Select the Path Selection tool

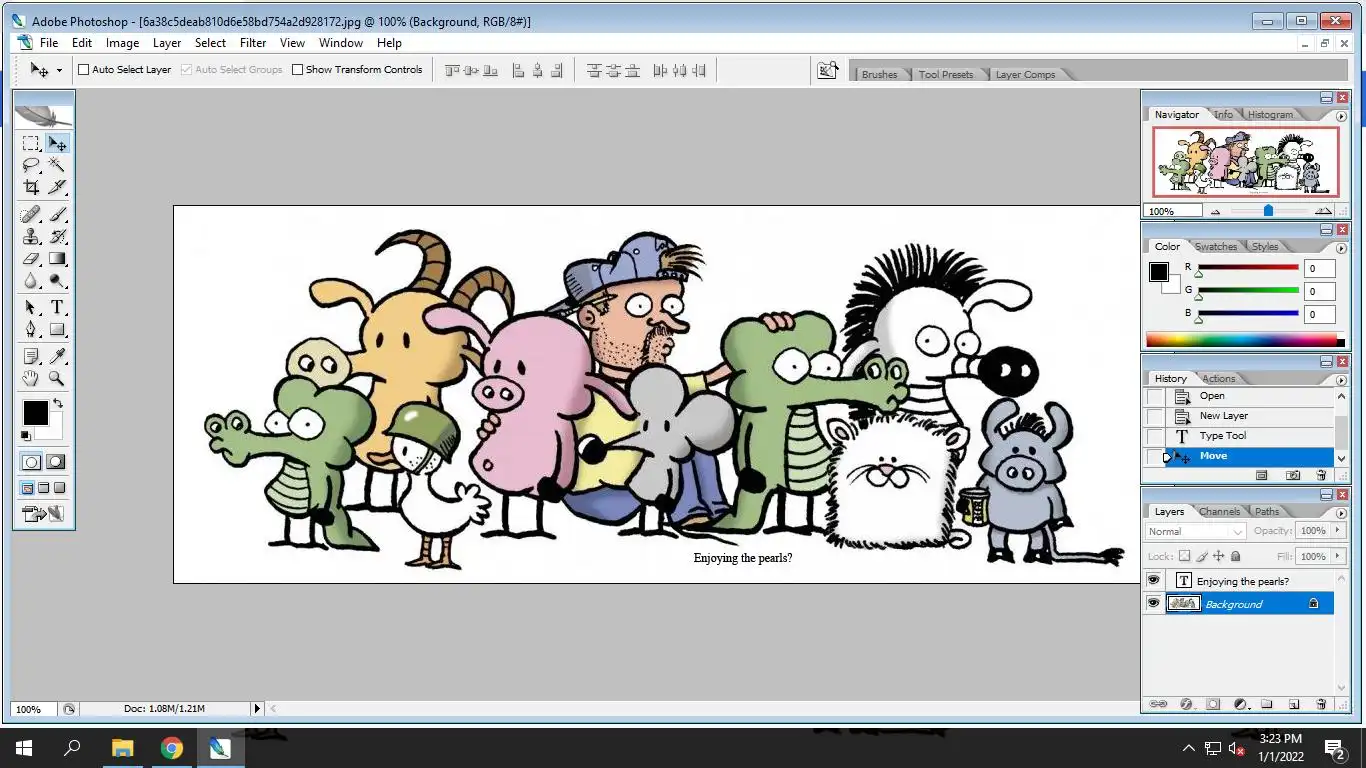pos(31,308)
